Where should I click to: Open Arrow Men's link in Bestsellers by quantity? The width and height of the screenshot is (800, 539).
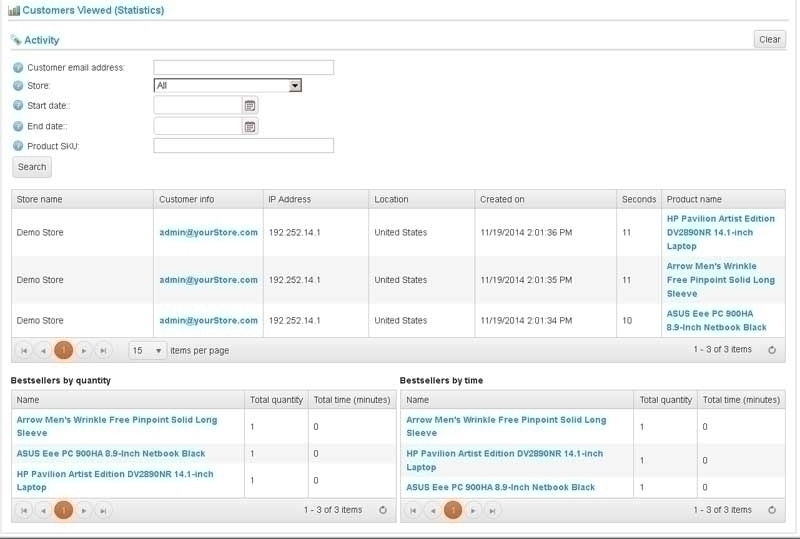[x=117, y=426]
